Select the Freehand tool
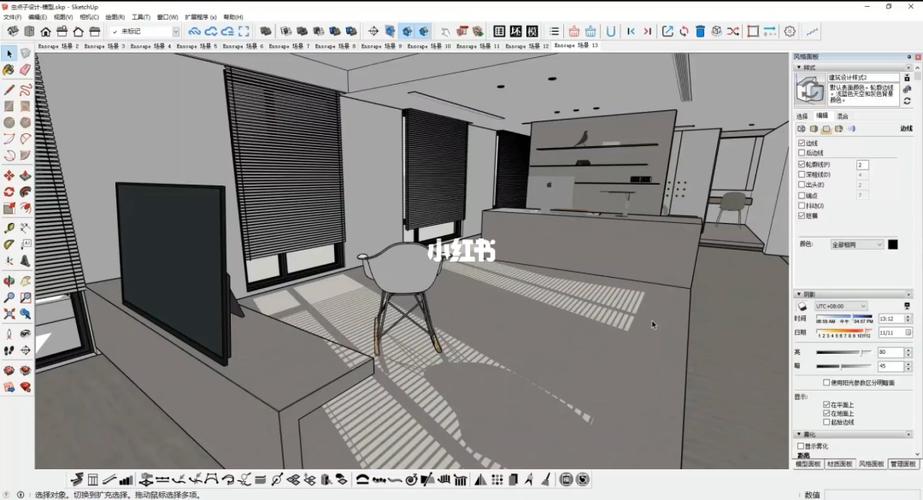 click(25, 90)
